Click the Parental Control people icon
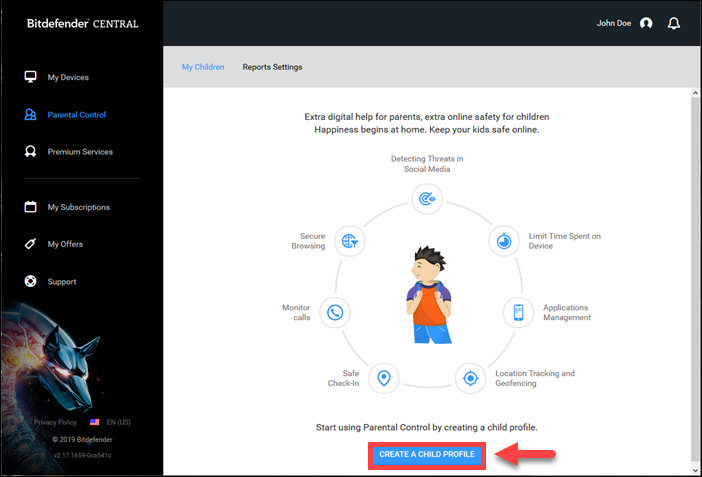Image resolution: width=702 pixels, height=477 pixels. pyautogui.click(x=30, y=115)
